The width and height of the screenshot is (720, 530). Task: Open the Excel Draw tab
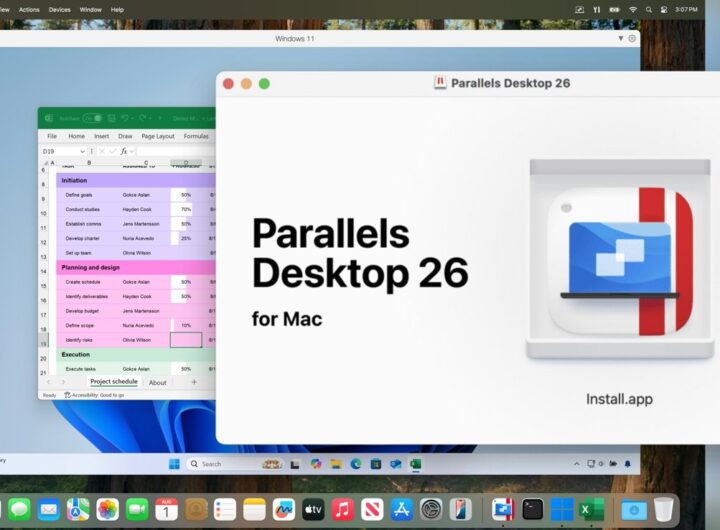(125, 136)
